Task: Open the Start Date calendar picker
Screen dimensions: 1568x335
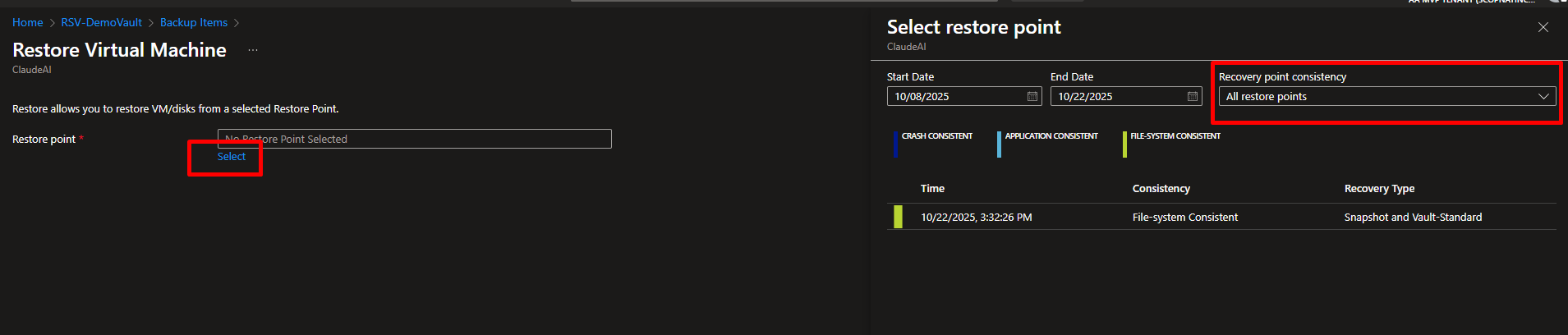Action: pos(1032,97)
